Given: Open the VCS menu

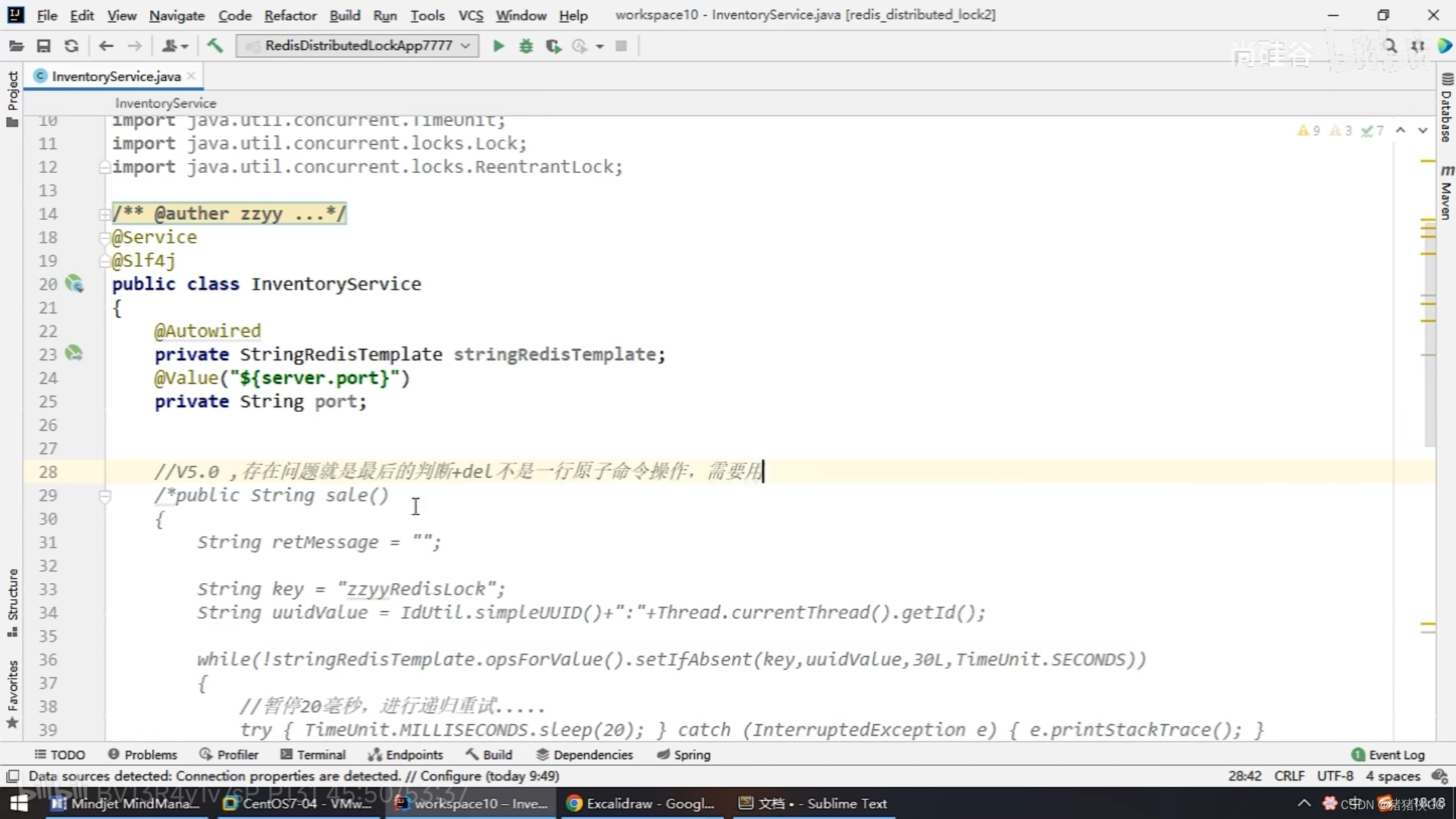Looking at the screenshot, I should 471,15.
